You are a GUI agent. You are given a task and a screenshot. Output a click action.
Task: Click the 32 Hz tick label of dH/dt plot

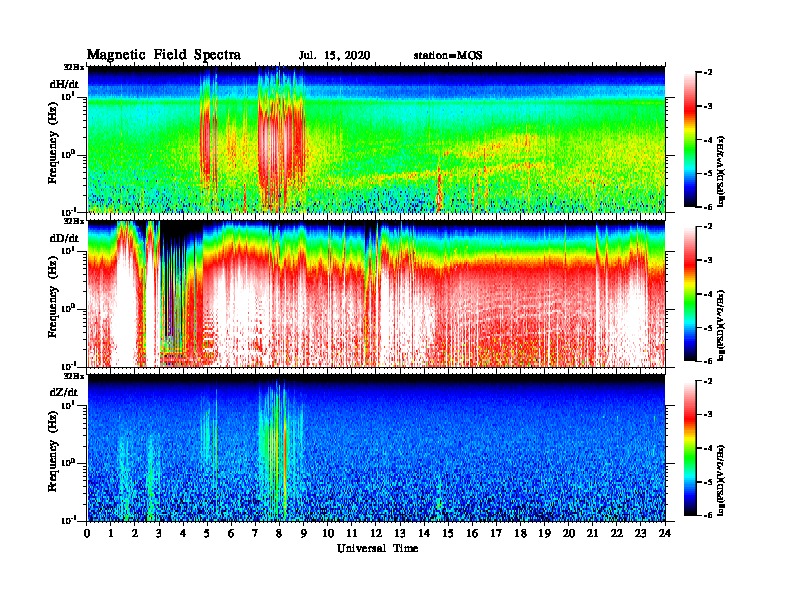pos(73,67)
